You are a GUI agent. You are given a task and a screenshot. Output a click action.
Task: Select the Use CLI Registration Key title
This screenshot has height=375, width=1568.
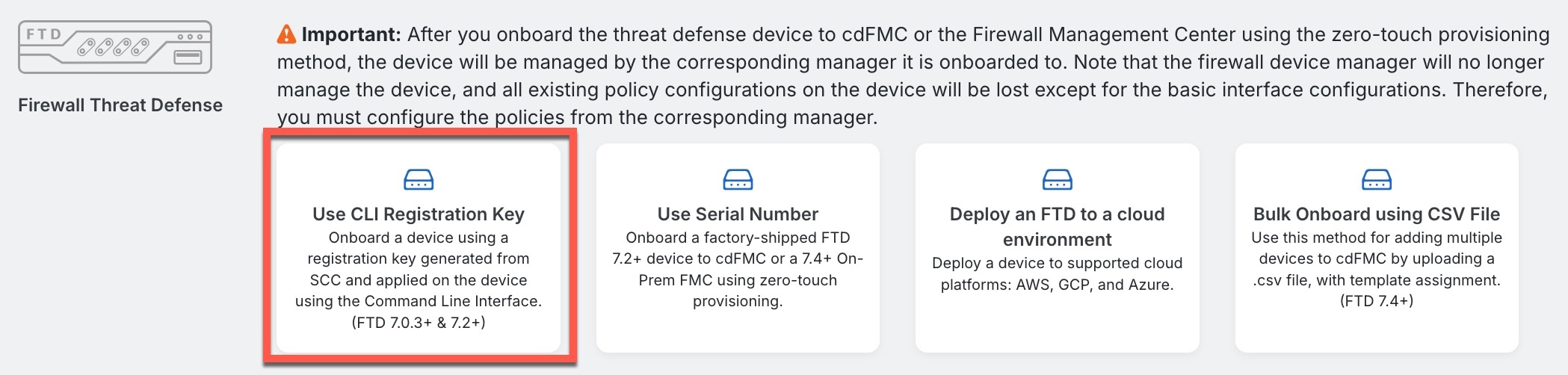coord(419,214)
